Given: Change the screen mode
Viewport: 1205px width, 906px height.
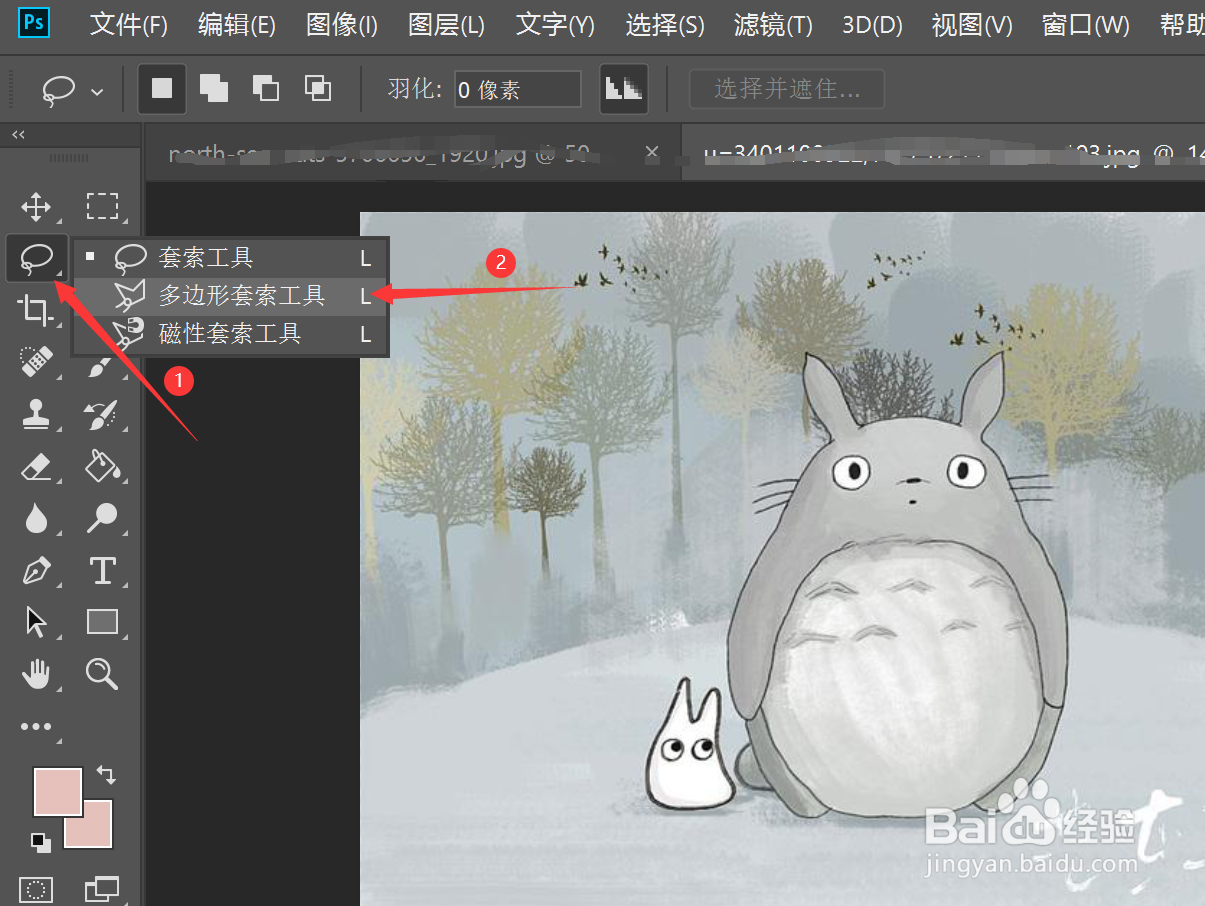Looking at the screenshot, I should 102,889.
